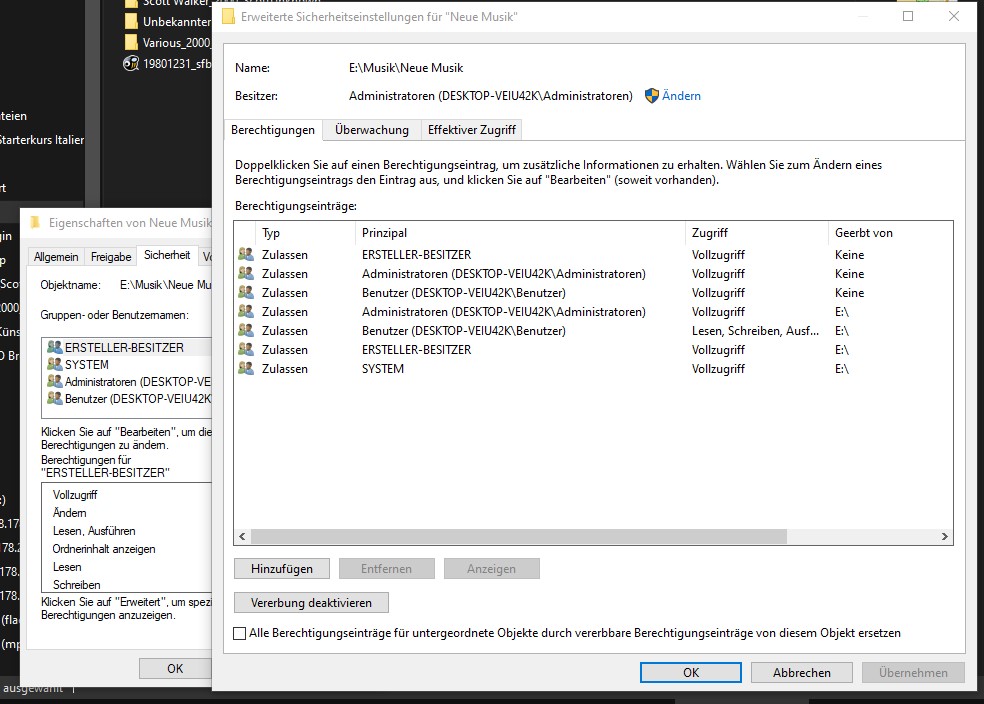Click the shield icon beside Ändern
The image size is (984, 704).
point(651,96)
